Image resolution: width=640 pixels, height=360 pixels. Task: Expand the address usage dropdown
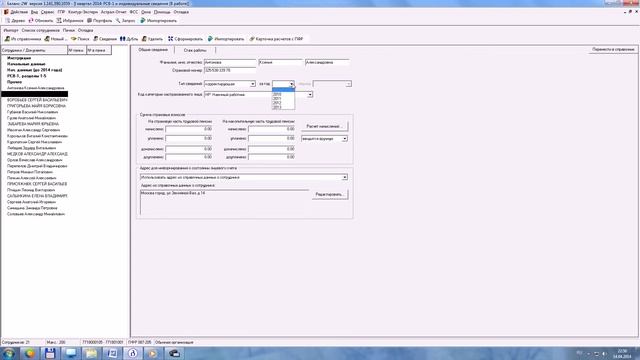[344, 177]
